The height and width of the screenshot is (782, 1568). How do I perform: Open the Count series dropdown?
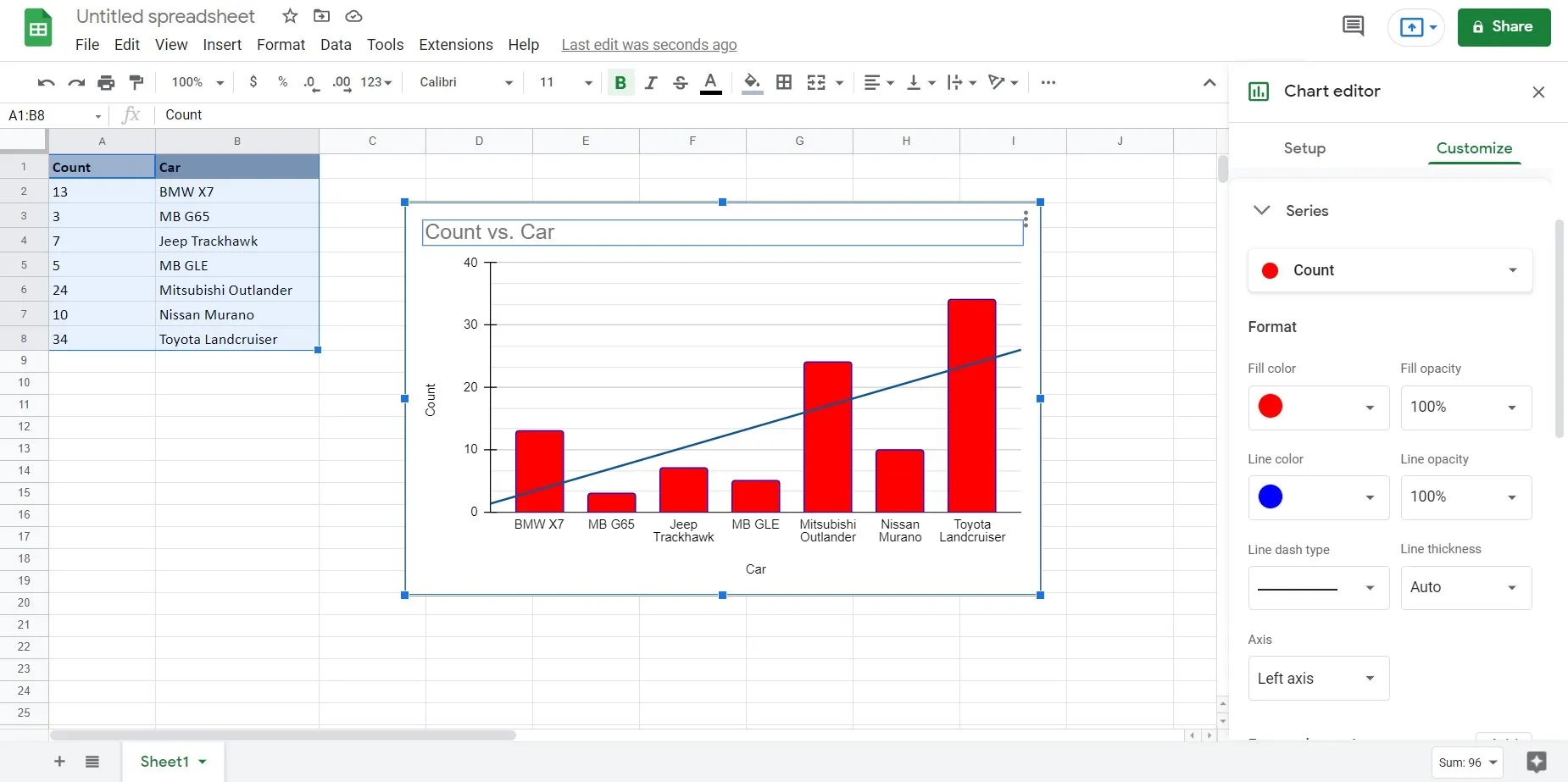click(1390, 270)
